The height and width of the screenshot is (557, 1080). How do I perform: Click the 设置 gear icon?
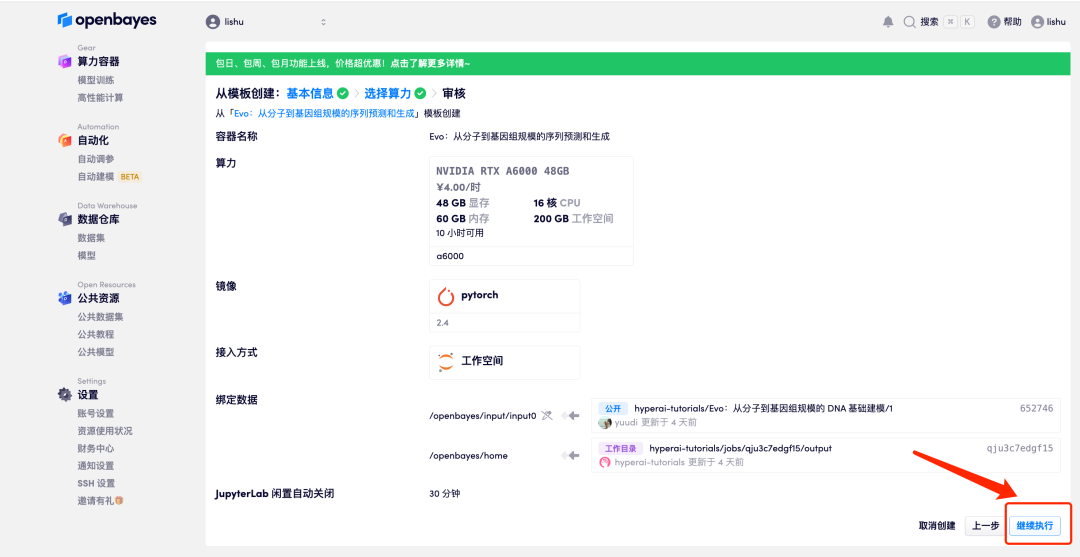[x=65, y=395]
